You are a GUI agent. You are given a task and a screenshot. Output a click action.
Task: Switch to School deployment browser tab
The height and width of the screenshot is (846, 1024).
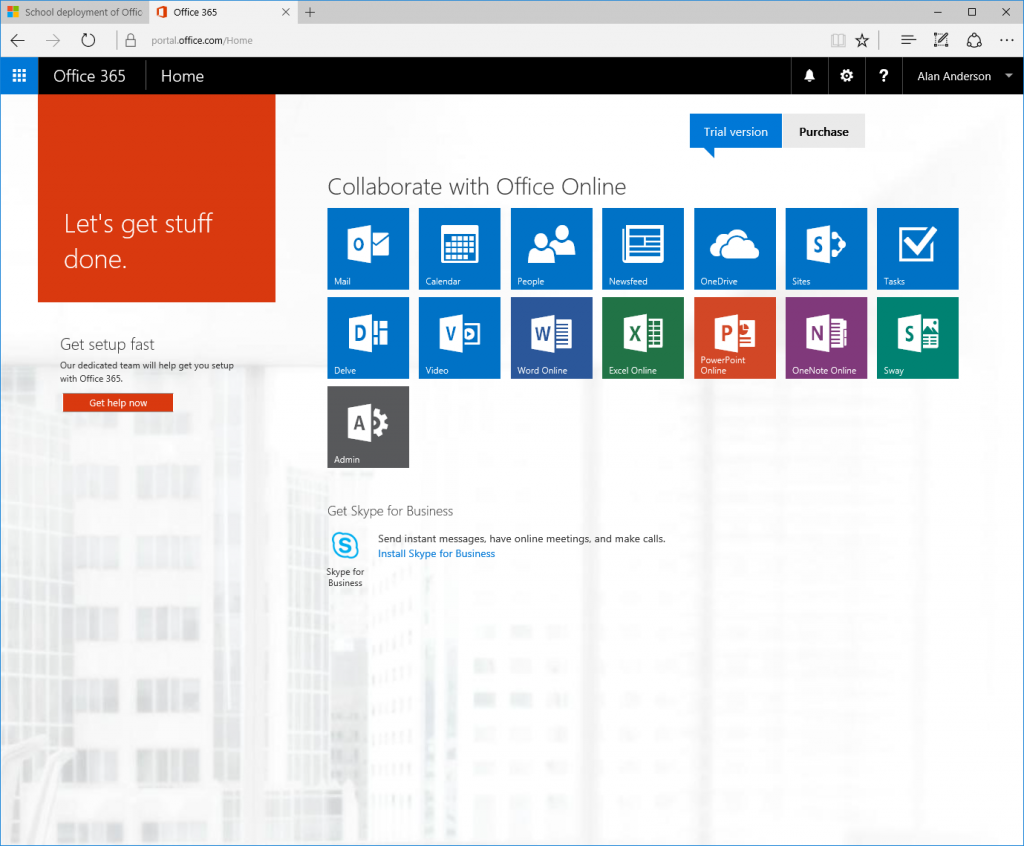tap(75, 12)
